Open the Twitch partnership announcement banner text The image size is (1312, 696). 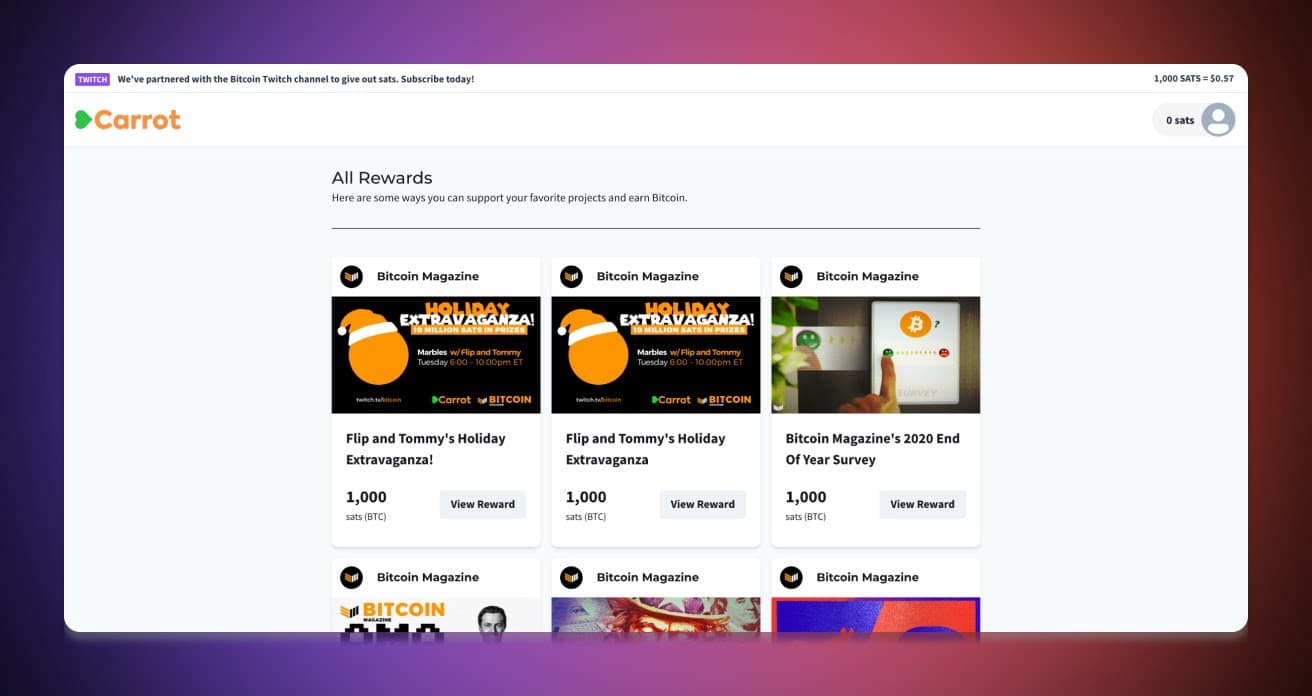(x=296, y=79)
